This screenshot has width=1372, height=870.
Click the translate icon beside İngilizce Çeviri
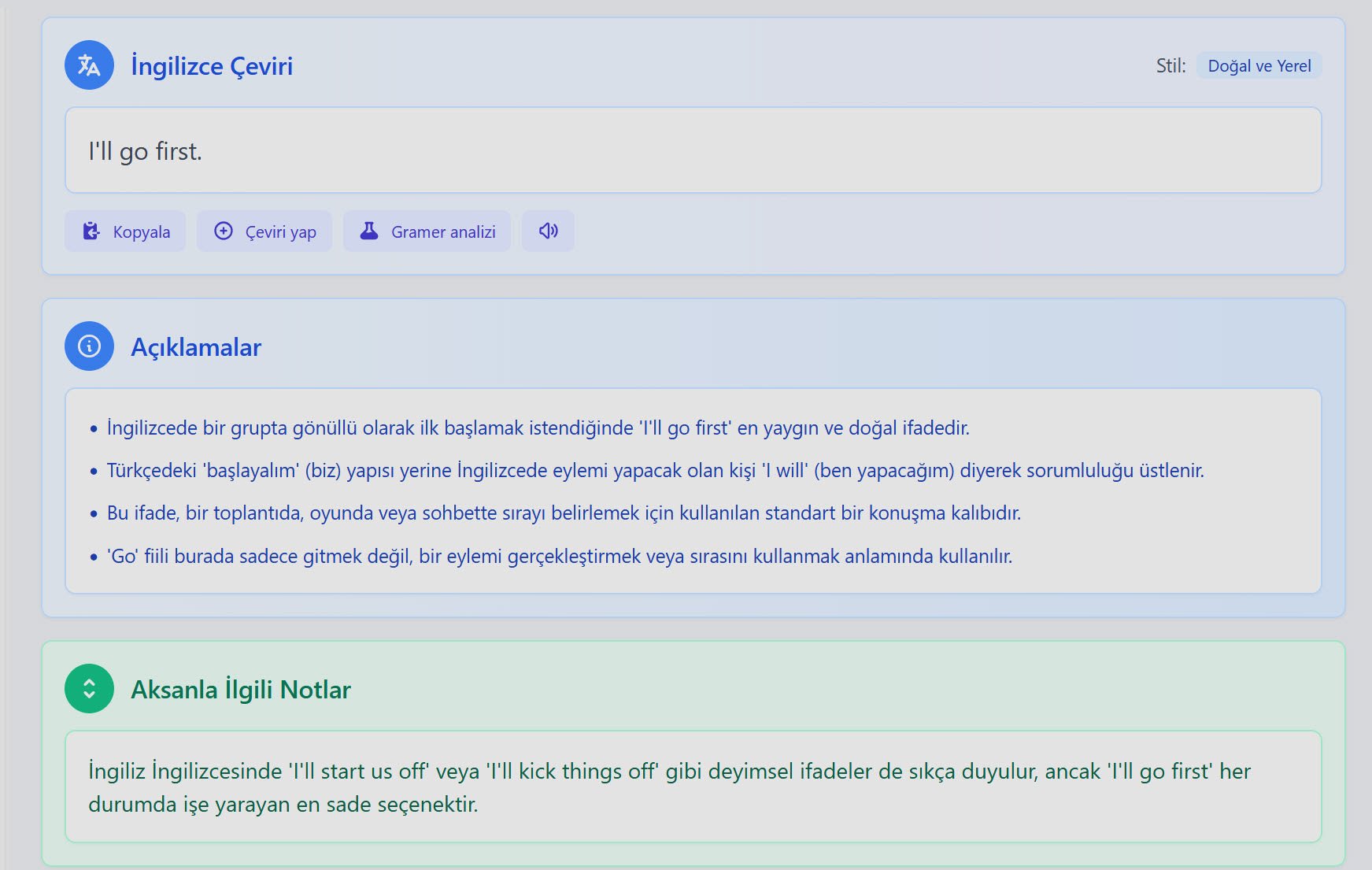click(x=89, y=65)
